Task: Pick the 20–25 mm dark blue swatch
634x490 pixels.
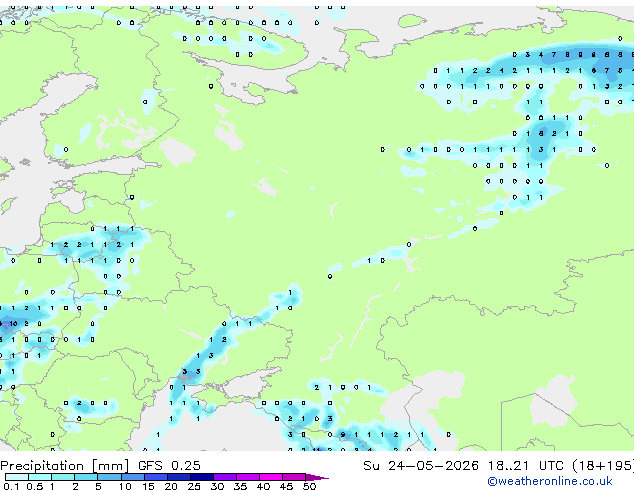Action: 178,477
